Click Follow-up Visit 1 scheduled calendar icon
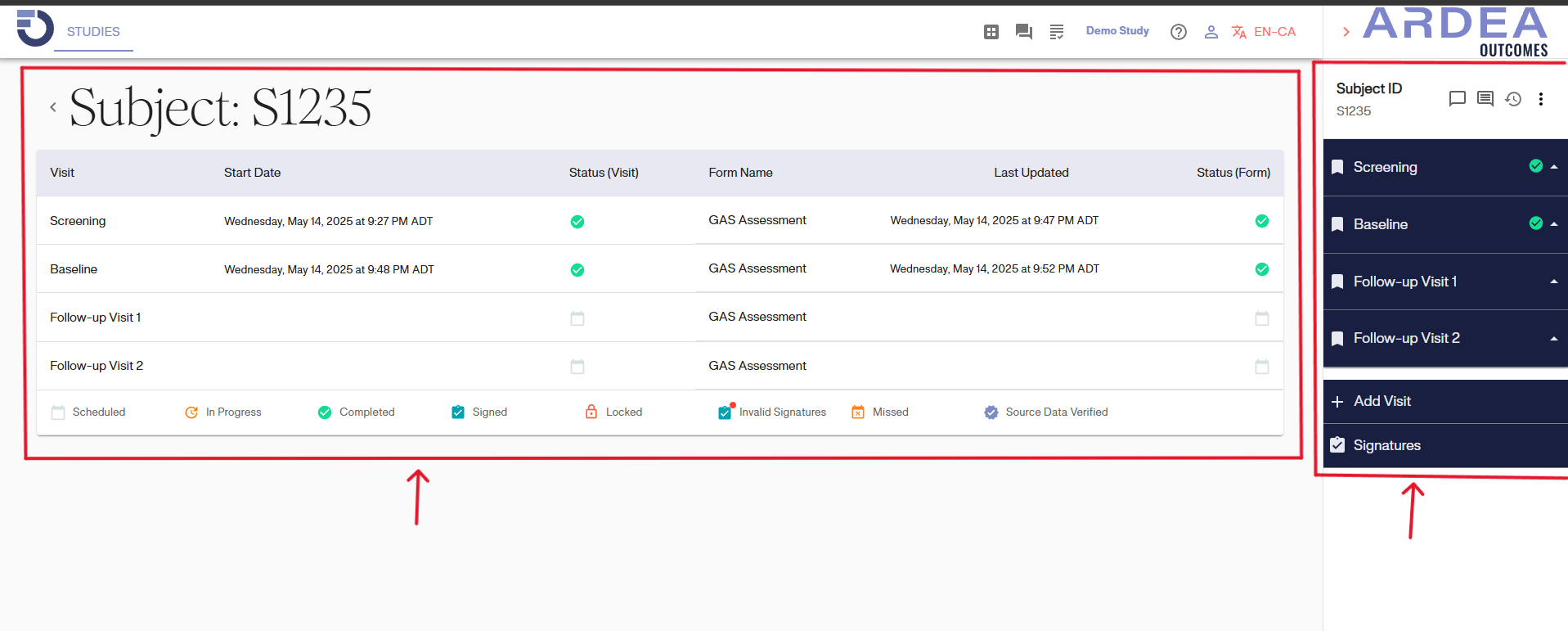Screen dimensions: 1568x631 pos(577,318)
